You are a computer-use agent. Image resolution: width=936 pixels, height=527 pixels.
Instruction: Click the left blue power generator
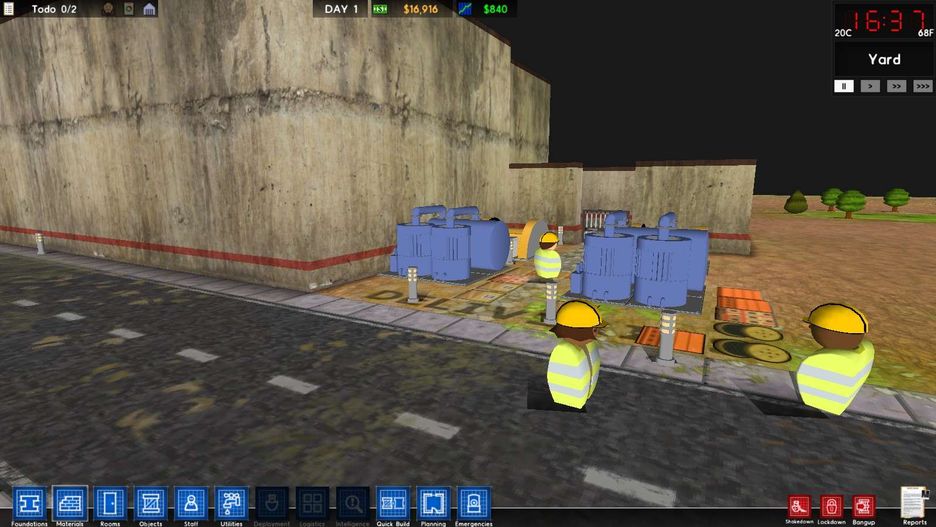(449, 244)
